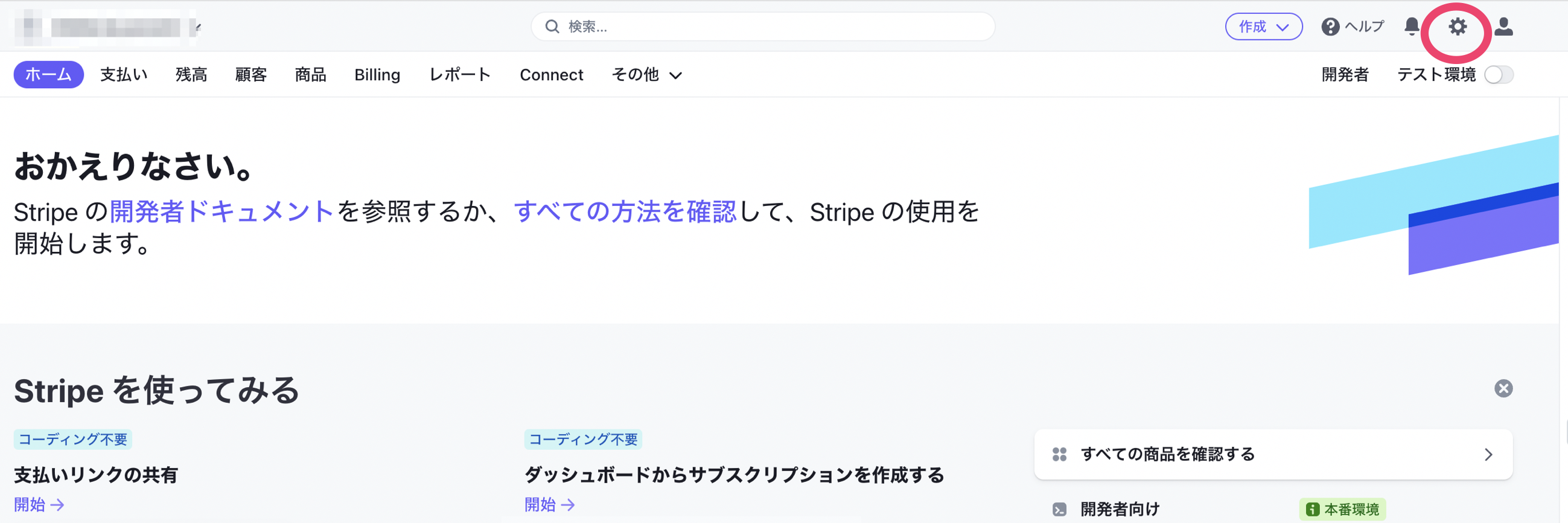Screen dimensions: 1568x523
Task: Dismiss the Stripe を使ってみる section
Action: pos(1504,388)
